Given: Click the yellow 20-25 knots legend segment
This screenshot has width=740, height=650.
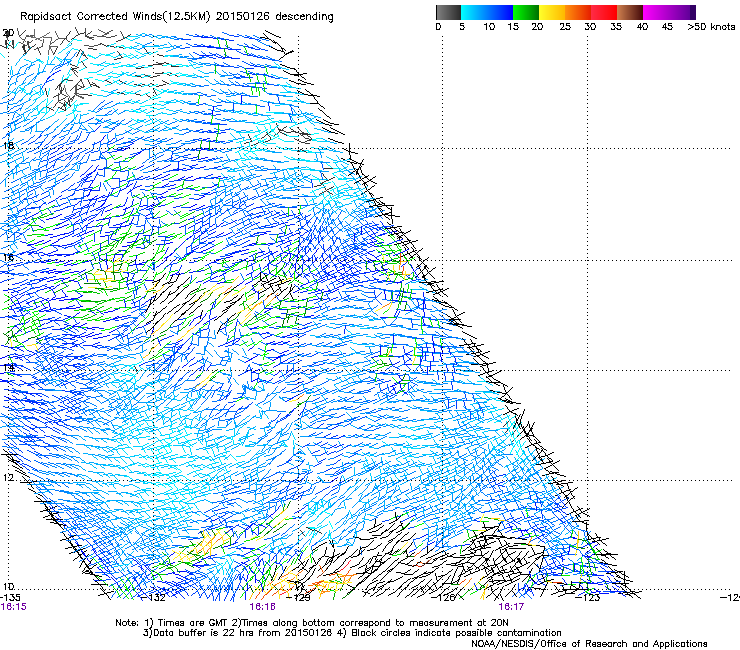Looking at the screenshot, I should click(x=552, y=12).
